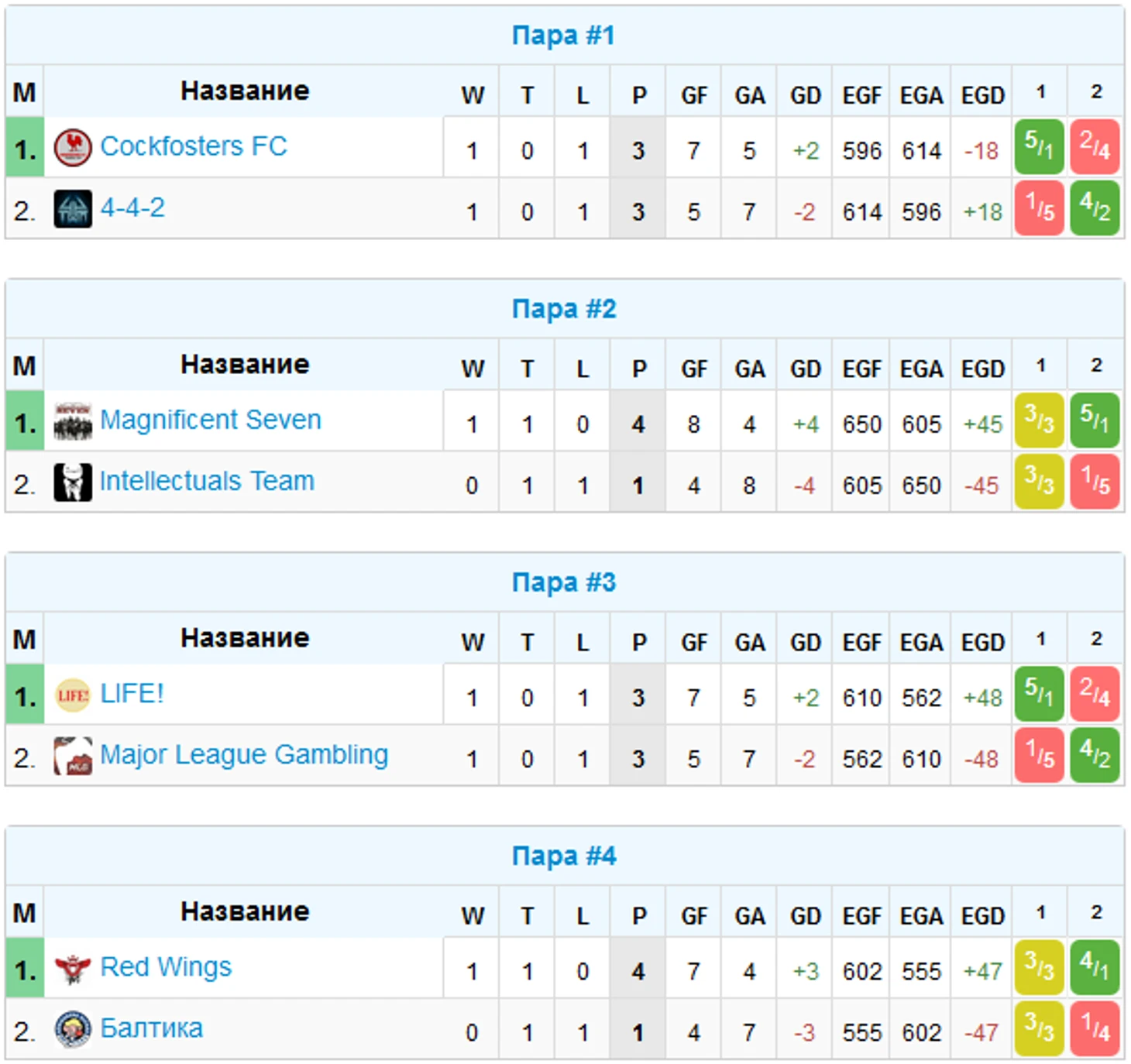Click the Cockfosters FC rooster logo

[73, 147]
